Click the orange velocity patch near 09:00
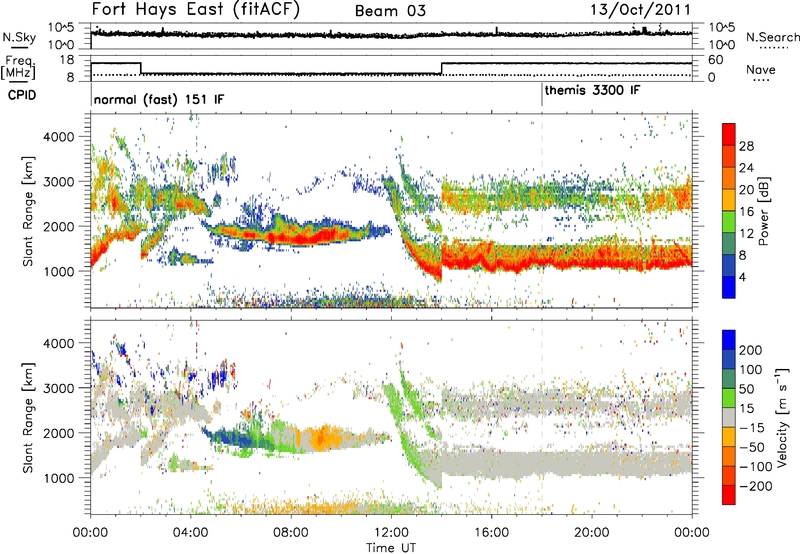The height and width of the screenshot is (554, 800). coord(320,437)
